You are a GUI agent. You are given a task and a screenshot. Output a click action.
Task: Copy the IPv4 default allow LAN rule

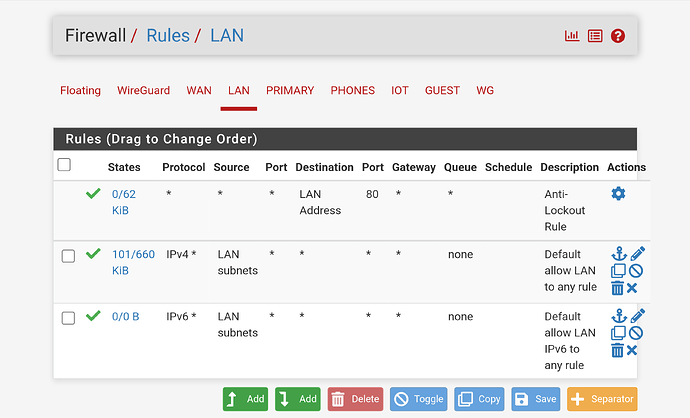pos(618,271)
